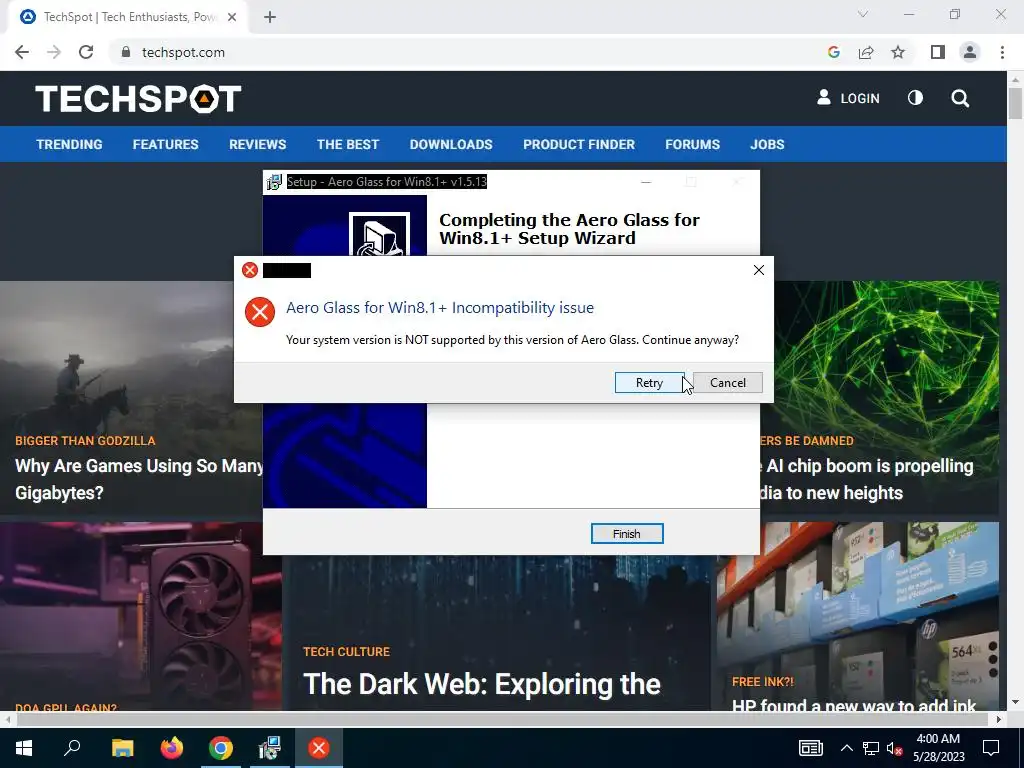1024x768 pixels.
Task: Open TechSpot site search
Action: [x=960, y=98]
